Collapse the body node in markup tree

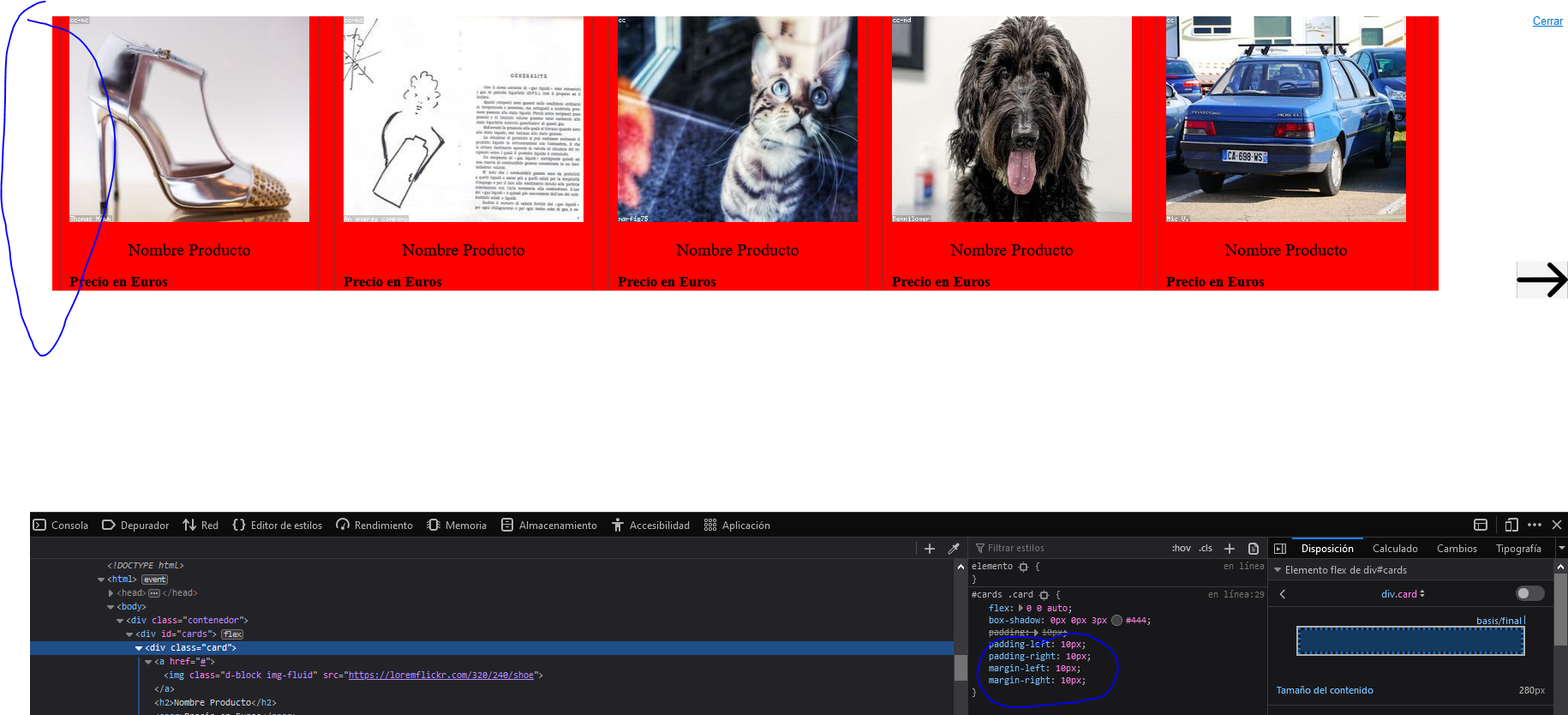pos(111,607)
